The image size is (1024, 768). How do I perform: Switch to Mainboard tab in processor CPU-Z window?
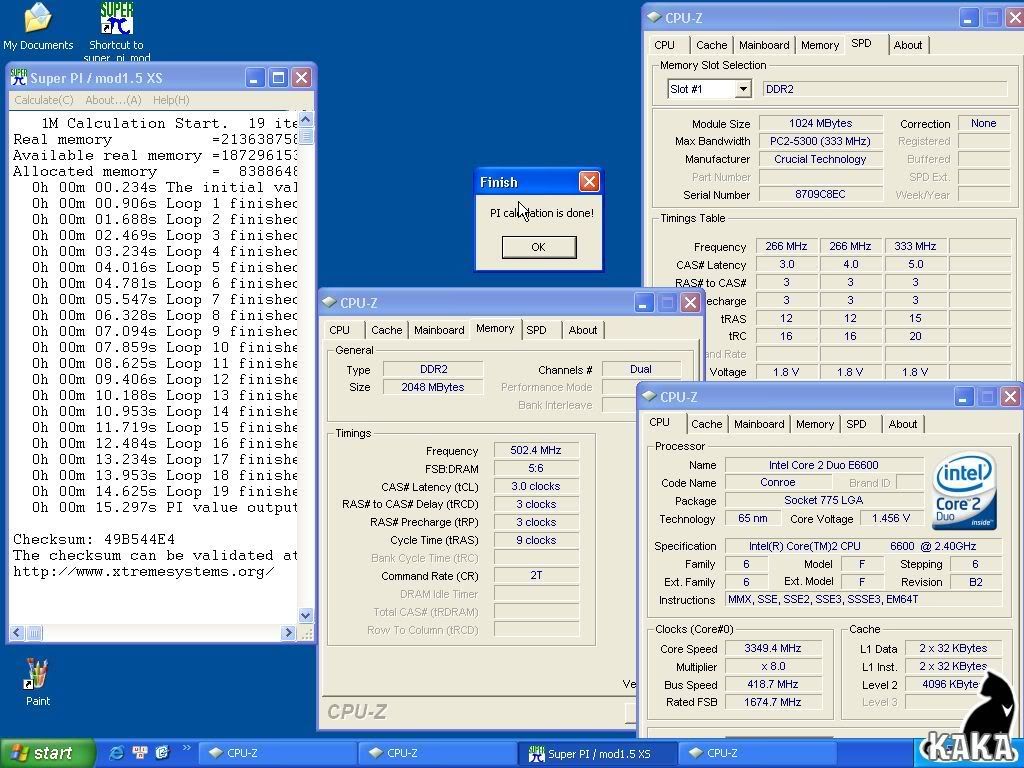tap(759, 424)
